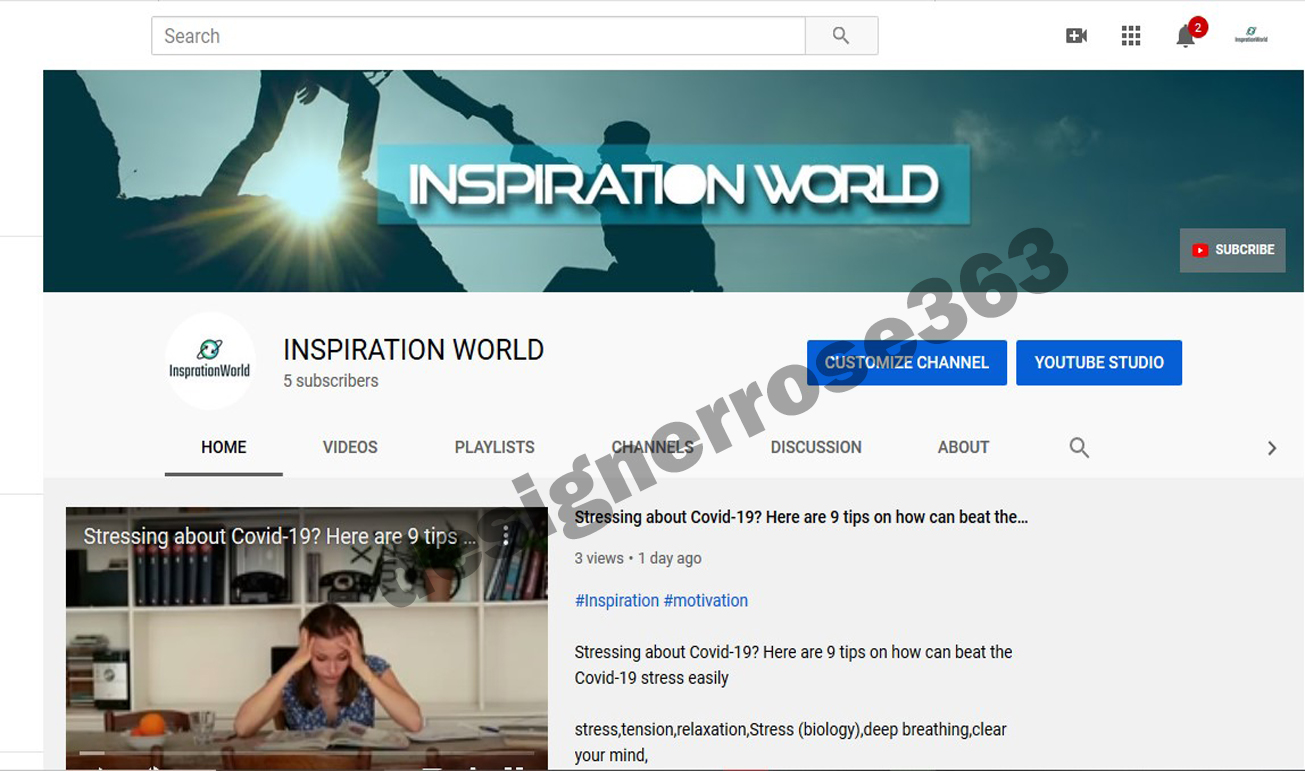Click the video title overlay on player
The height and width of the screenshot is (771, 1305).
[280, 536]
